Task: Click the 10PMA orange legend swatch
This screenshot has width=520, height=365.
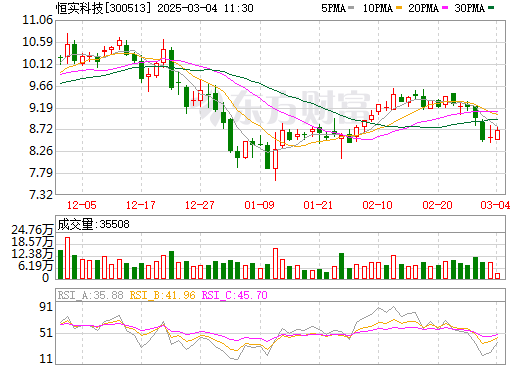Action: [x=399, y=8]
